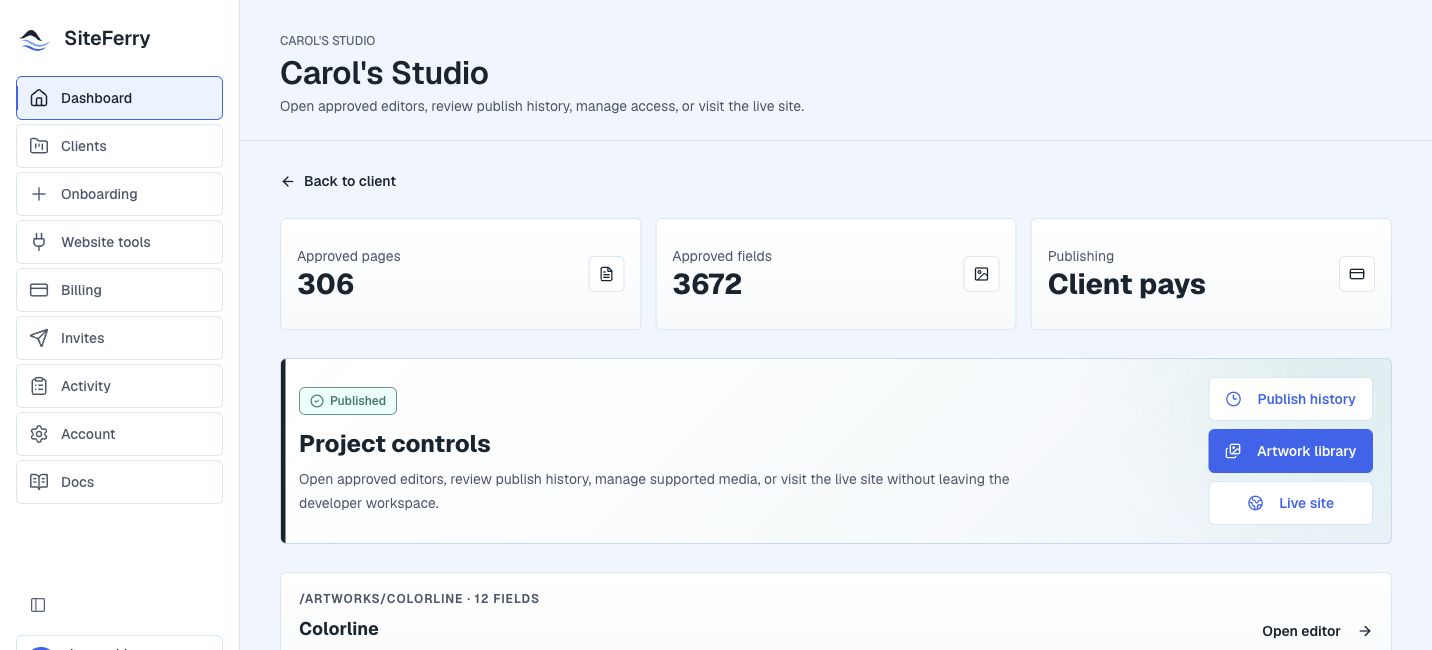Click the SiteFerry wave logo icon
Screen dimensions: 1432x650
[35, 39]
